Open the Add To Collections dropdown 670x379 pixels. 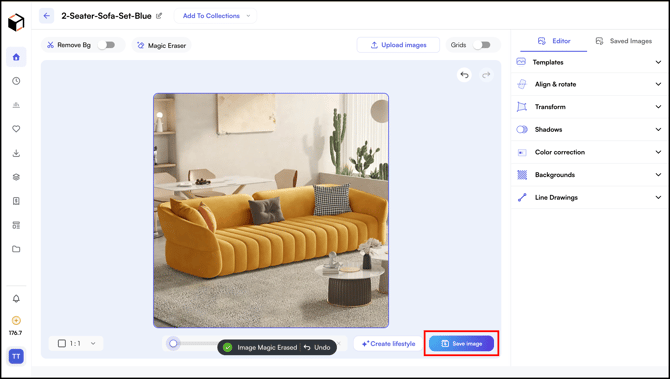point(215,16)
